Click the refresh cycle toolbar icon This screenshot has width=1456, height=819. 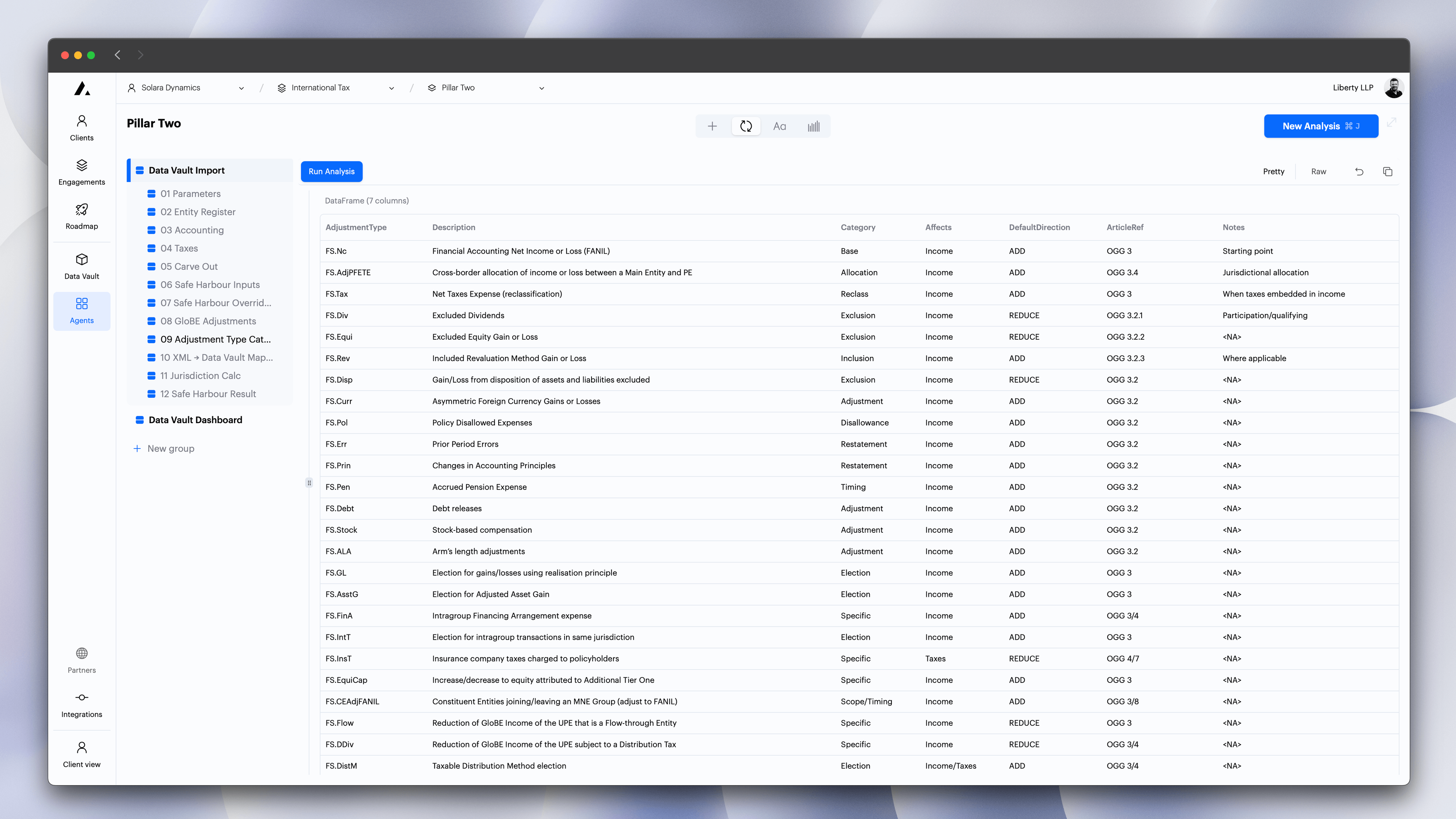point(745,126)
